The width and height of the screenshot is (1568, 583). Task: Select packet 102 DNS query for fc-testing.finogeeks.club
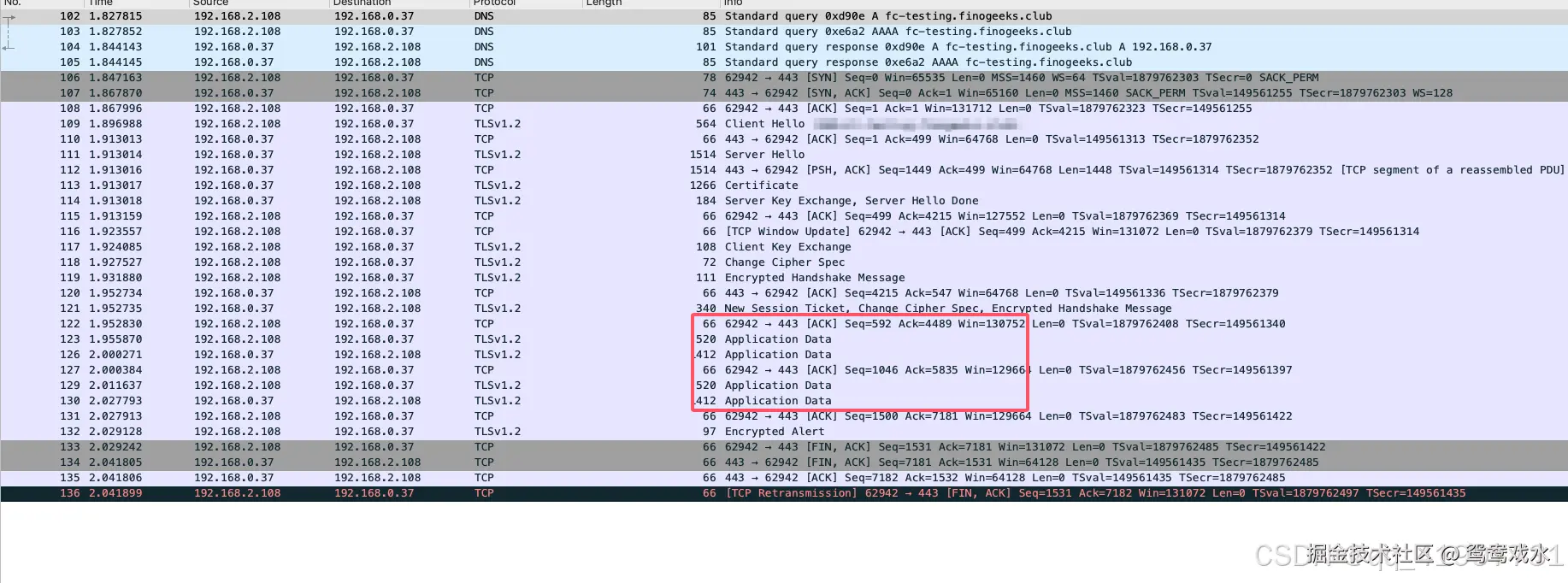[x=784, y=16]
